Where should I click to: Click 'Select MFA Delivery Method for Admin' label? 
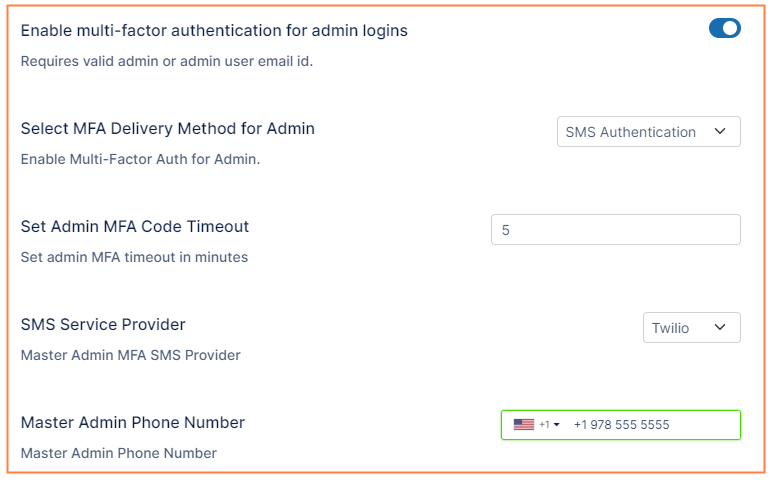[168, 128]
